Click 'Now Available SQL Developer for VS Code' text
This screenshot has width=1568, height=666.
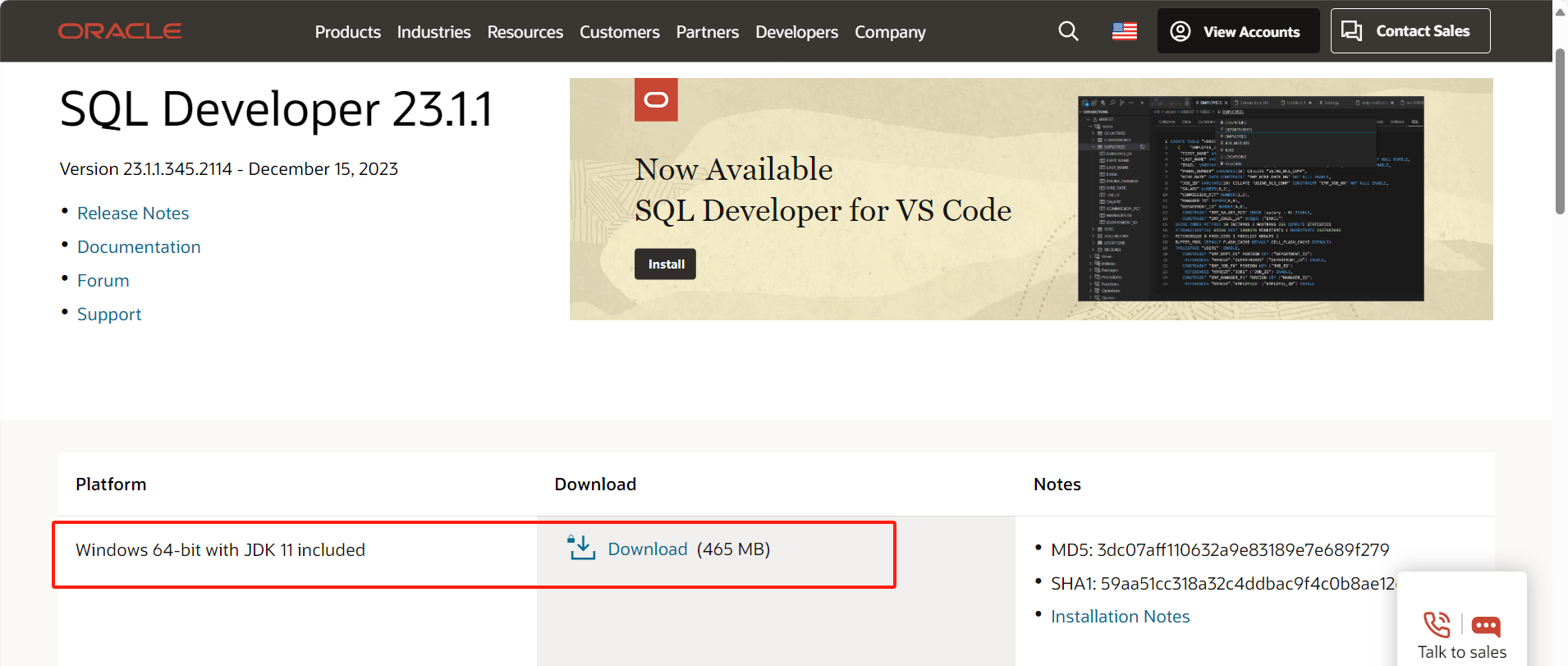coord(823,190)
